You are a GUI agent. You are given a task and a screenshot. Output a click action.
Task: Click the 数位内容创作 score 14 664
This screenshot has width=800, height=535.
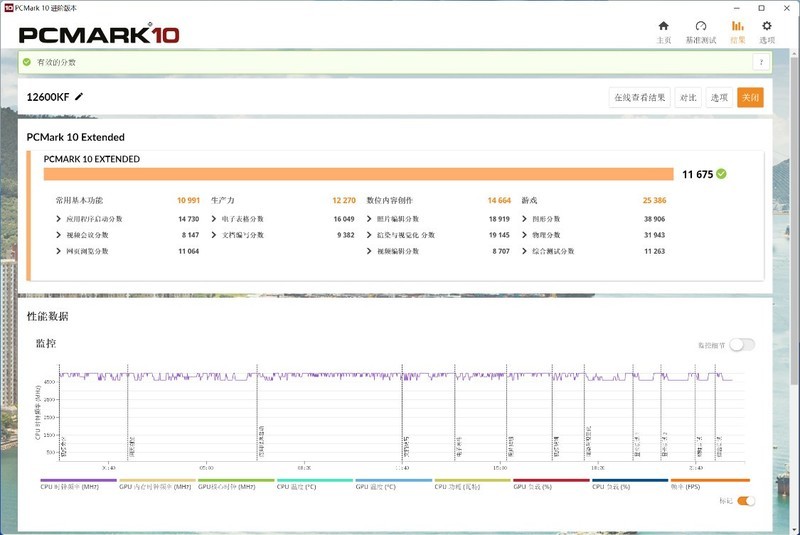(x=499, y=200)
